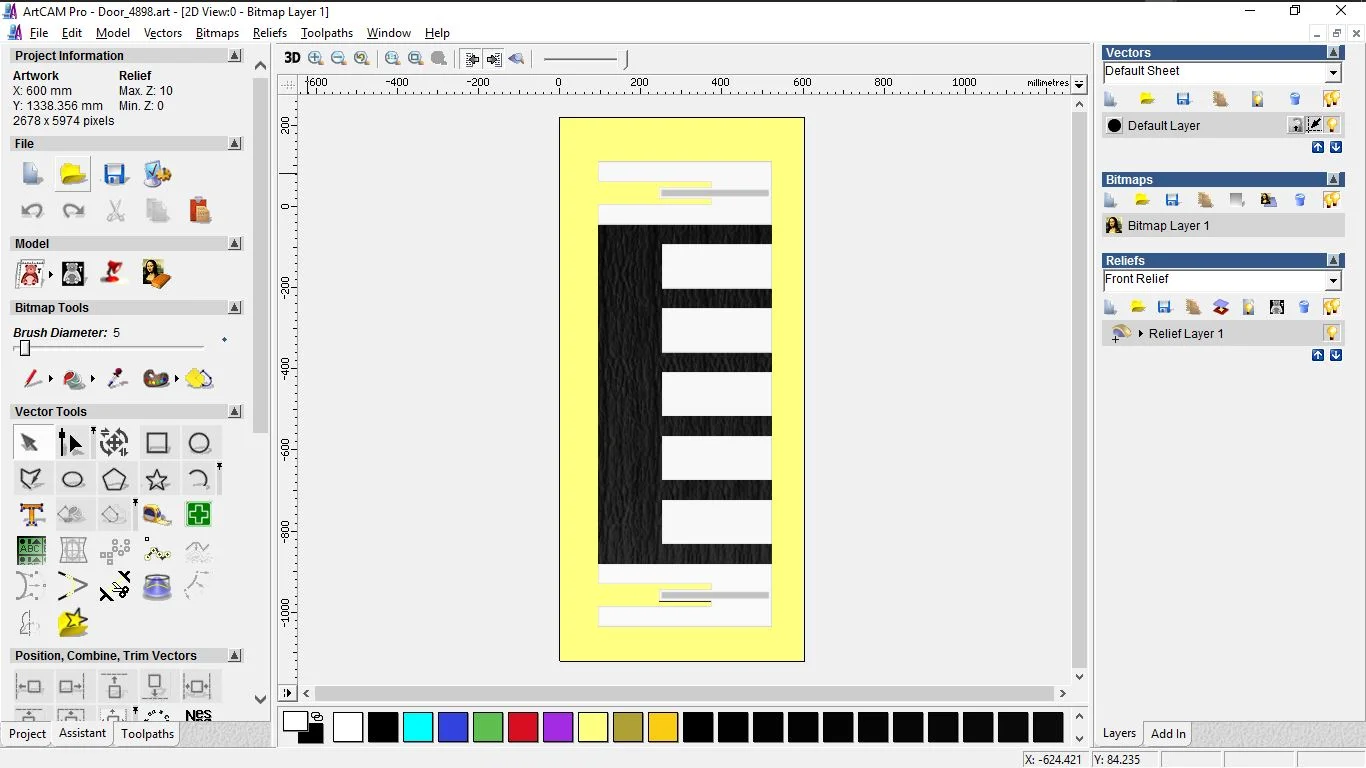This screenshot has height=768, width=1366.
Task: Click the Open file folder icon
Action: click(73, 174)
